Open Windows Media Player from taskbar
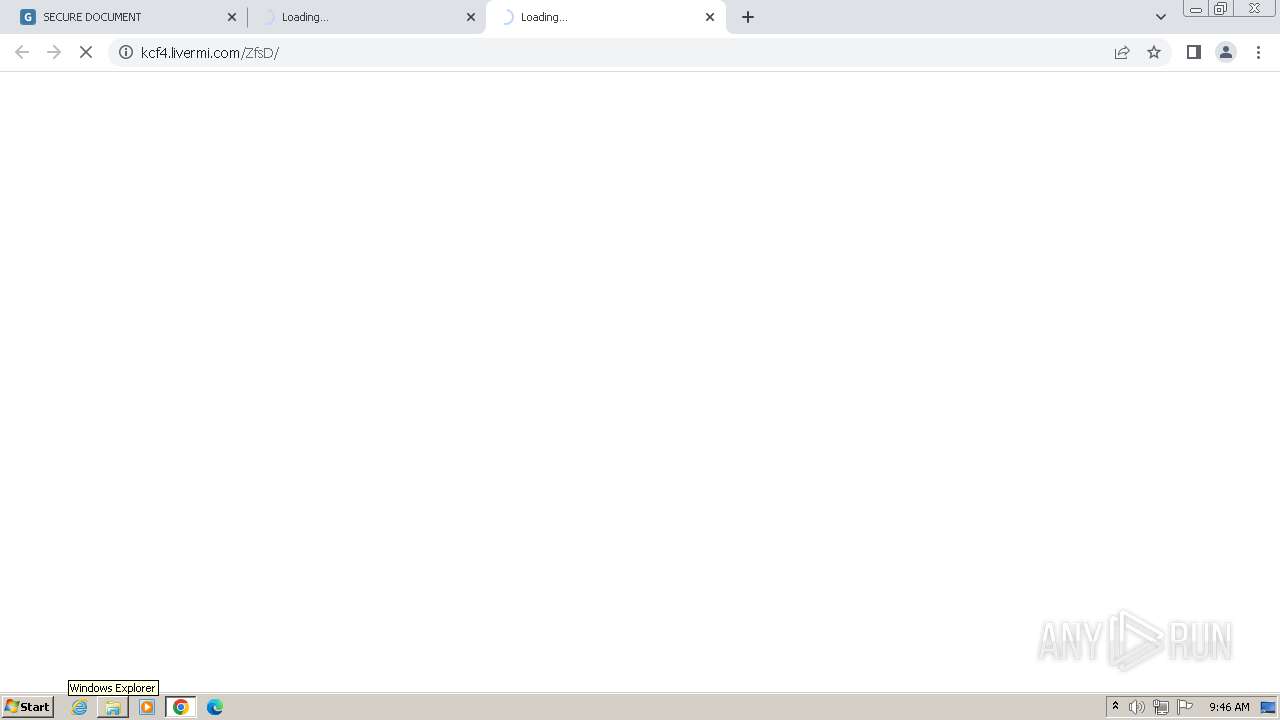This screenshot has height=720, width=1280. pos(147,707)
